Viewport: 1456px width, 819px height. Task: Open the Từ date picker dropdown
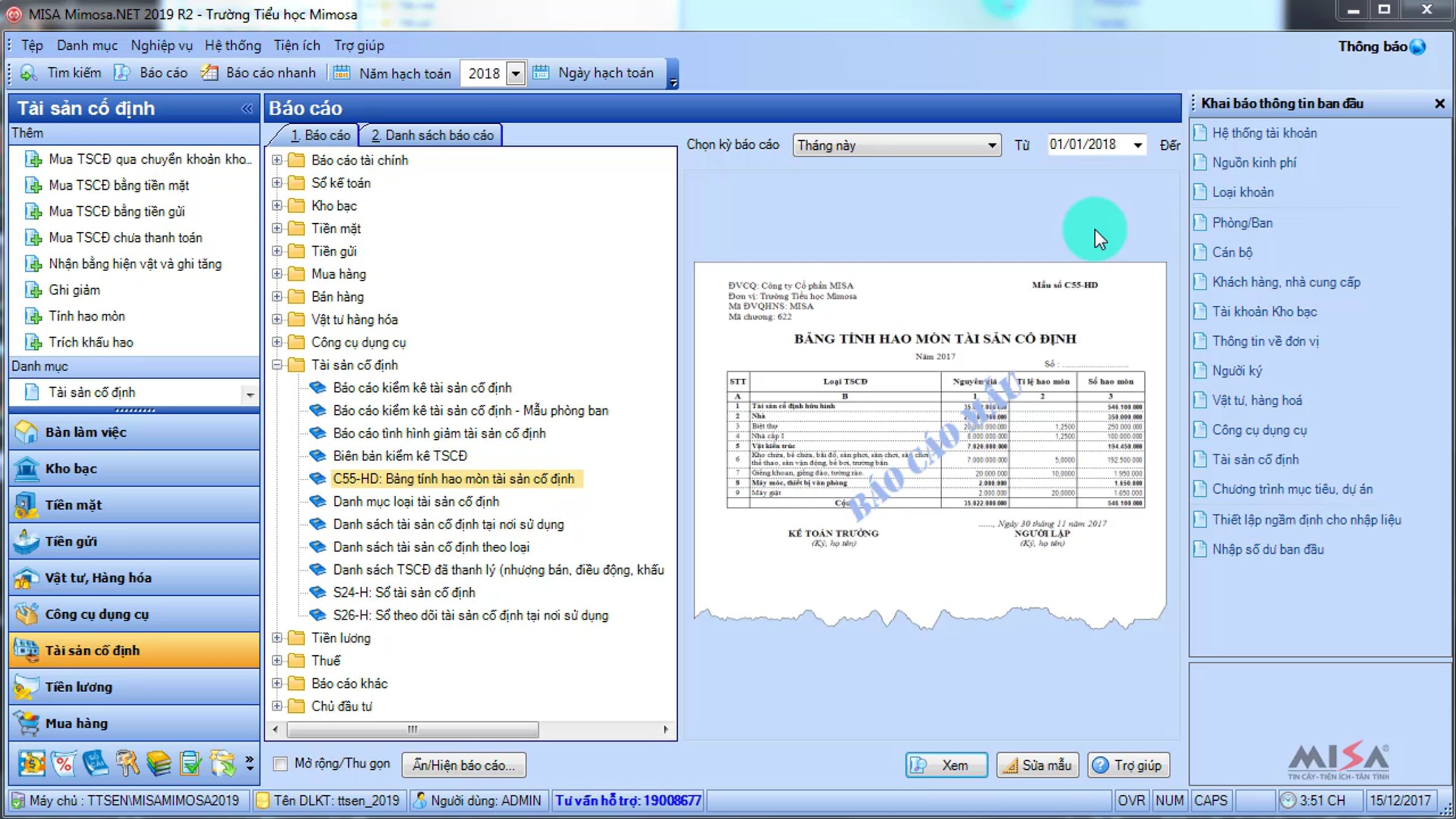click(1137, 146)
